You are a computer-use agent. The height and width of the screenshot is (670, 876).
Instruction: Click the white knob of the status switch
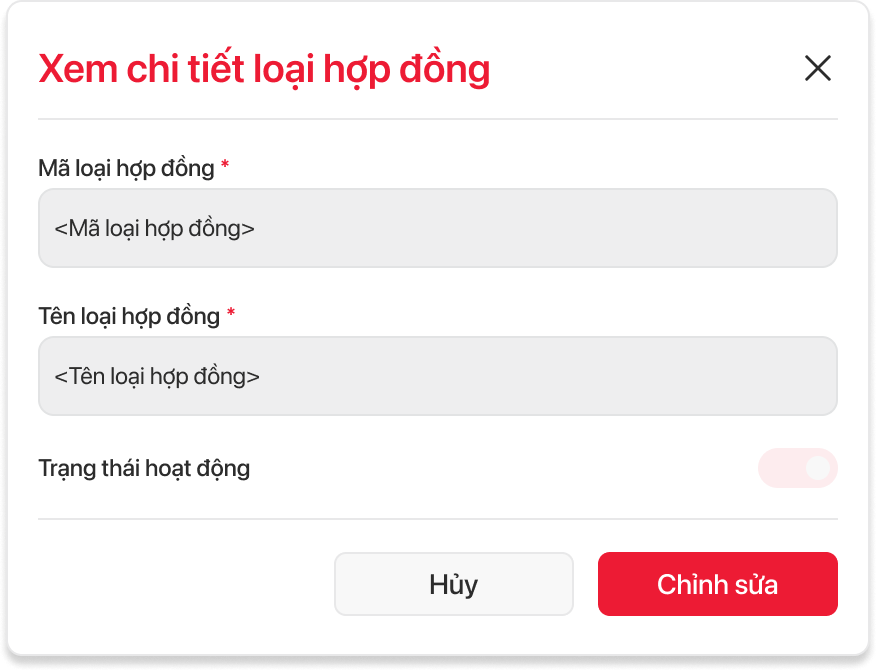click(818, 468)
